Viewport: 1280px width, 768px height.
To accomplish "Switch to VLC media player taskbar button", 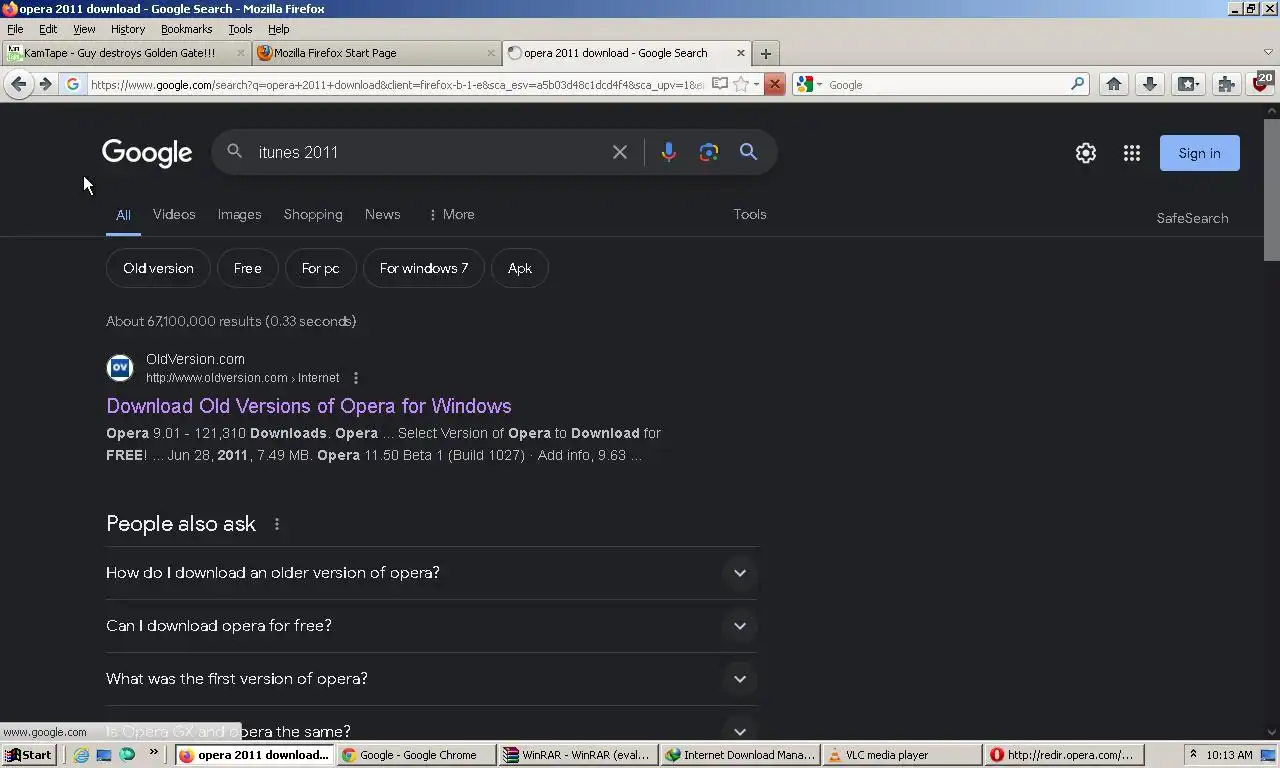I will pos(902,755).
